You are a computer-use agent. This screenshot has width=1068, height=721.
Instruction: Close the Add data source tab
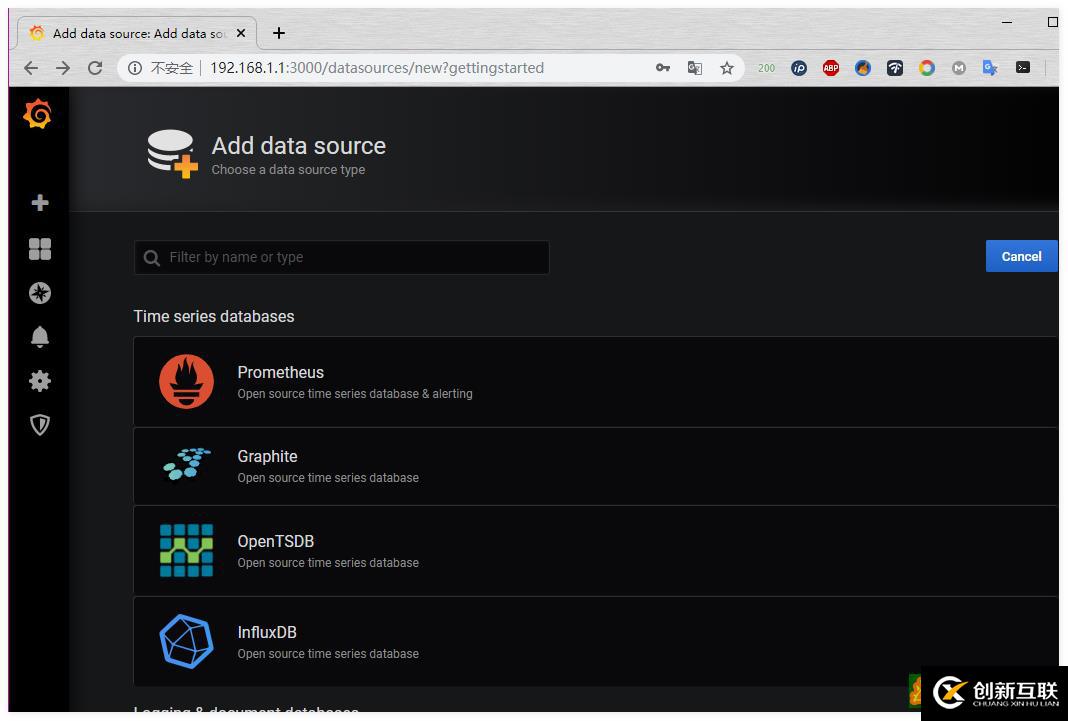pos(241,33)
